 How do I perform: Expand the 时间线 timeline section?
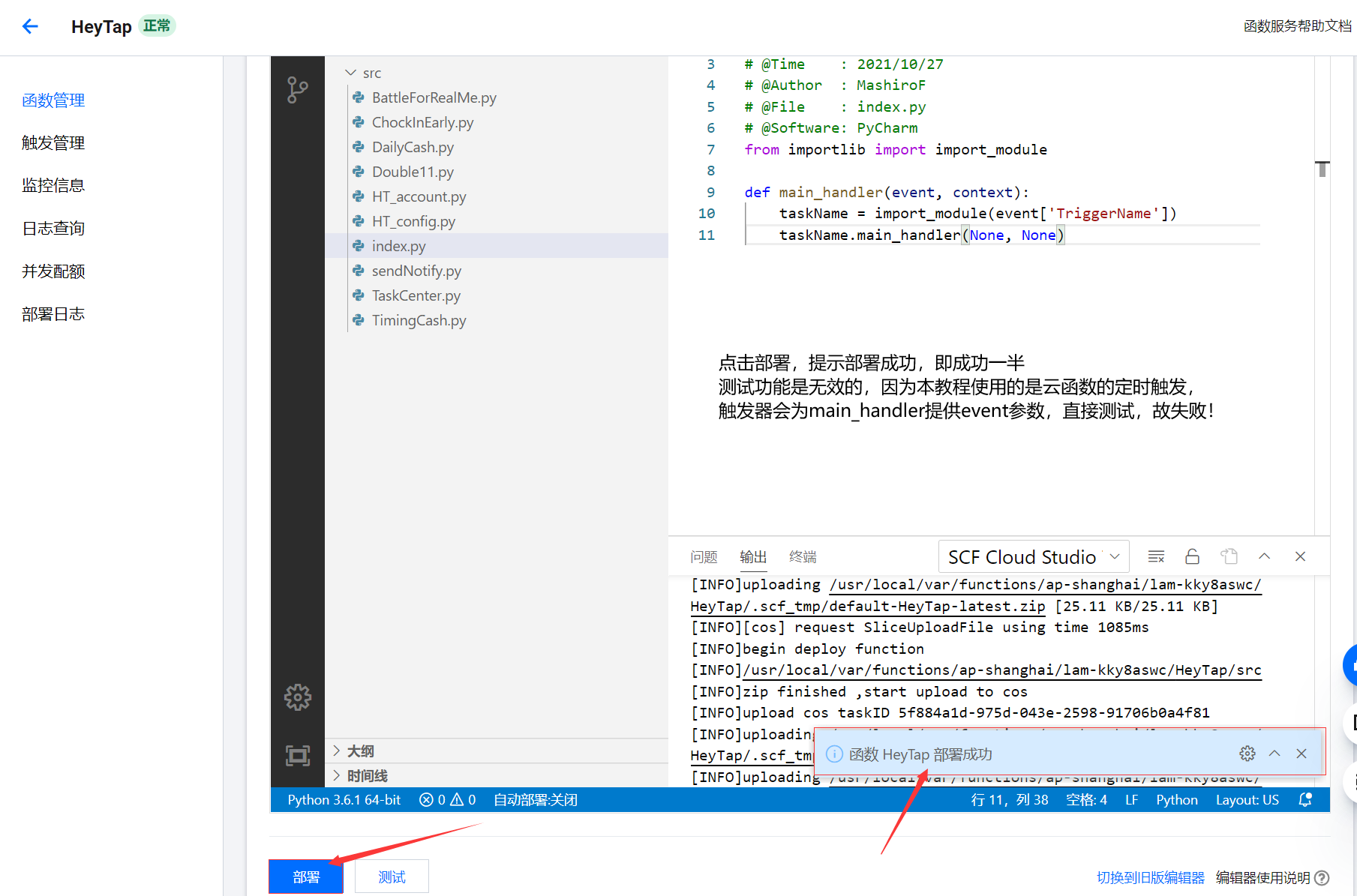pyautogui.click(x=497, y=776)
